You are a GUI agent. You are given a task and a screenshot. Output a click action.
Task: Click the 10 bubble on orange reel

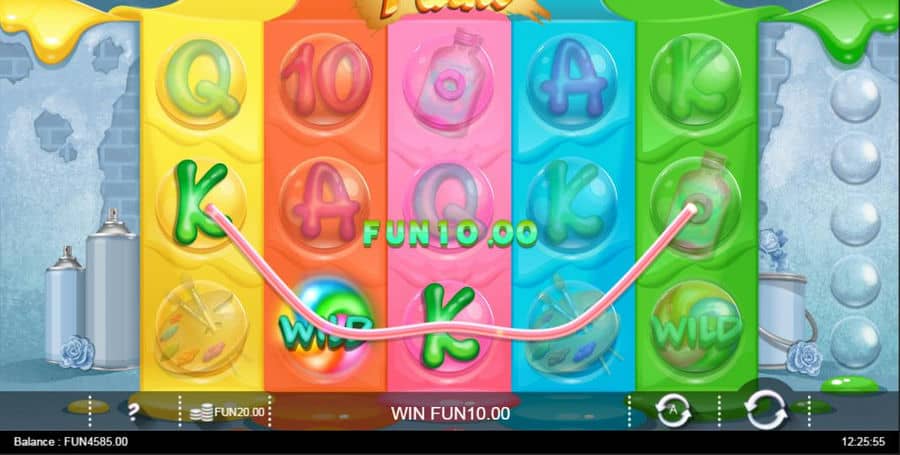(325, 80)
